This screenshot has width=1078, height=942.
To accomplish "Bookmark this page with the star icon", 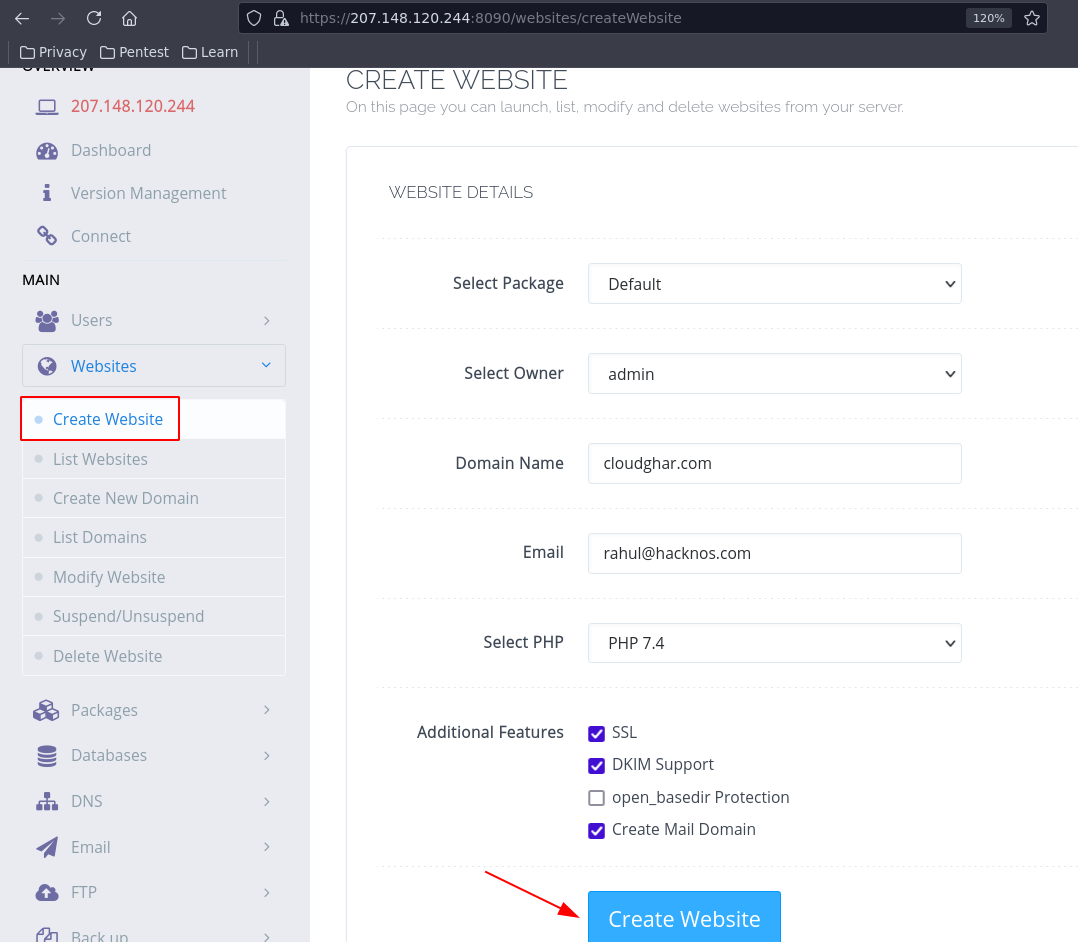I will pyautogui.click(x=1031, y=19).
